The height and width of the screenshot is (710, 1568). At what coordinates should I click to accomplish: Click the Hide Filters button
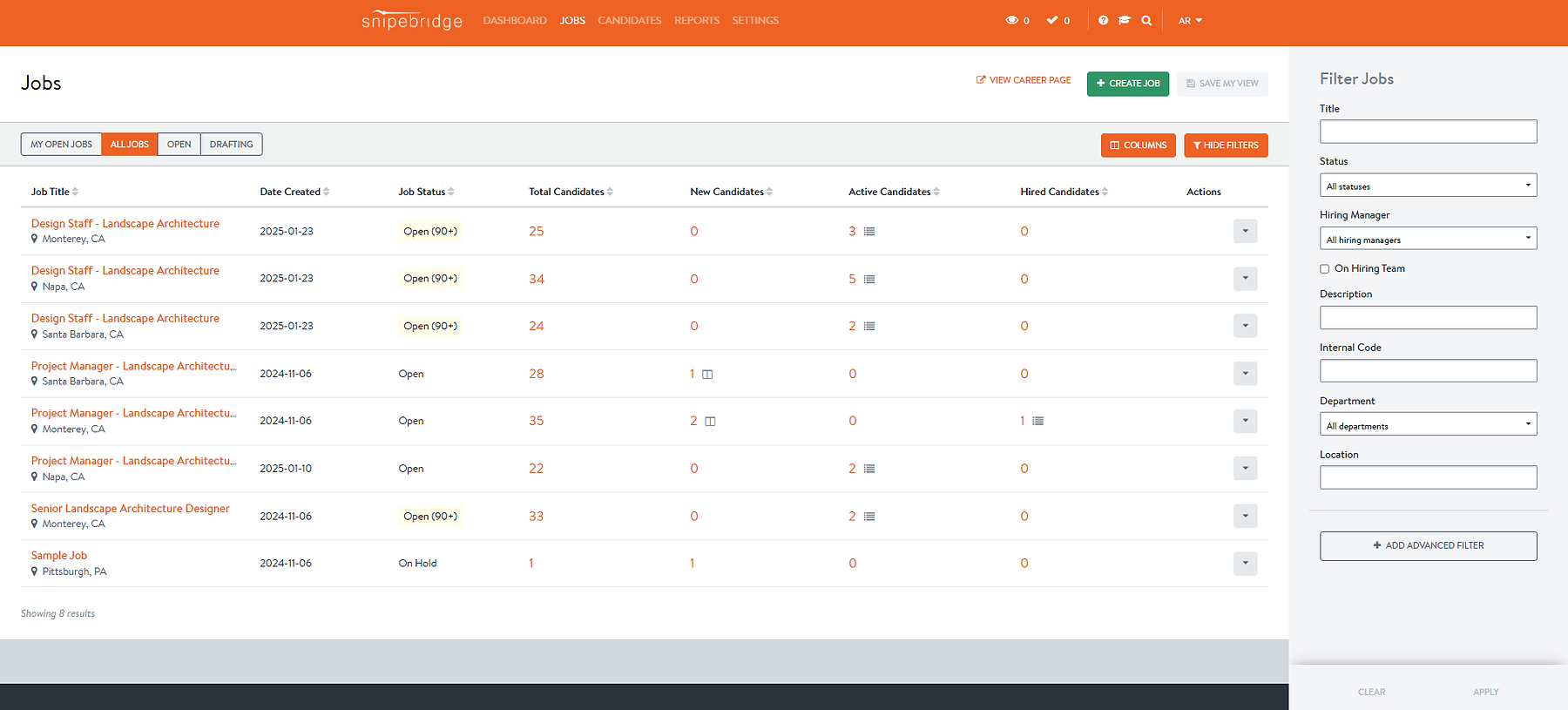pyautogui.click(x=1226, y=145)
